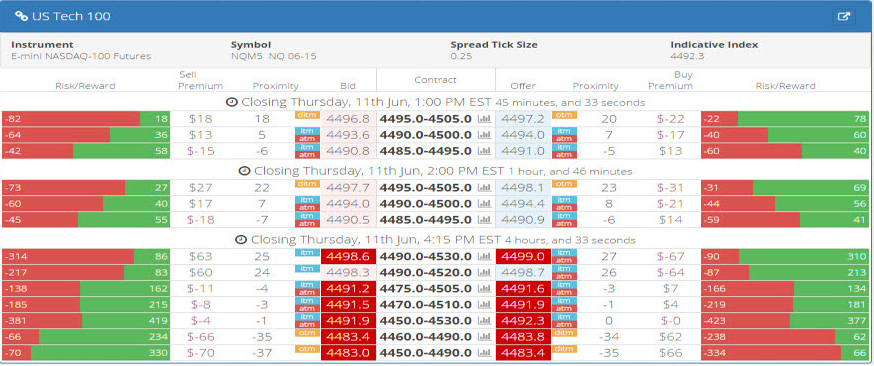Open the chart icon for the 4470.0-4510.0 contract
This screenshot has width=874, height=366.
coord(484,305)
